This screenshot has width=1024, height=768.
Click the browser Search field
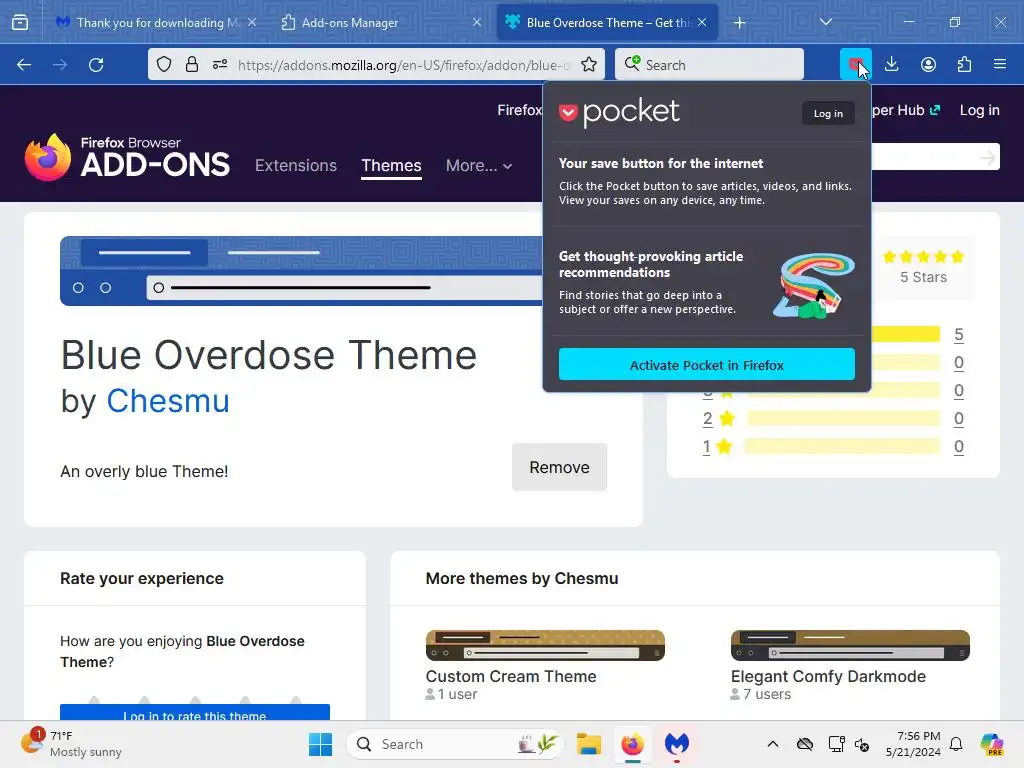(x=709, y=65)
